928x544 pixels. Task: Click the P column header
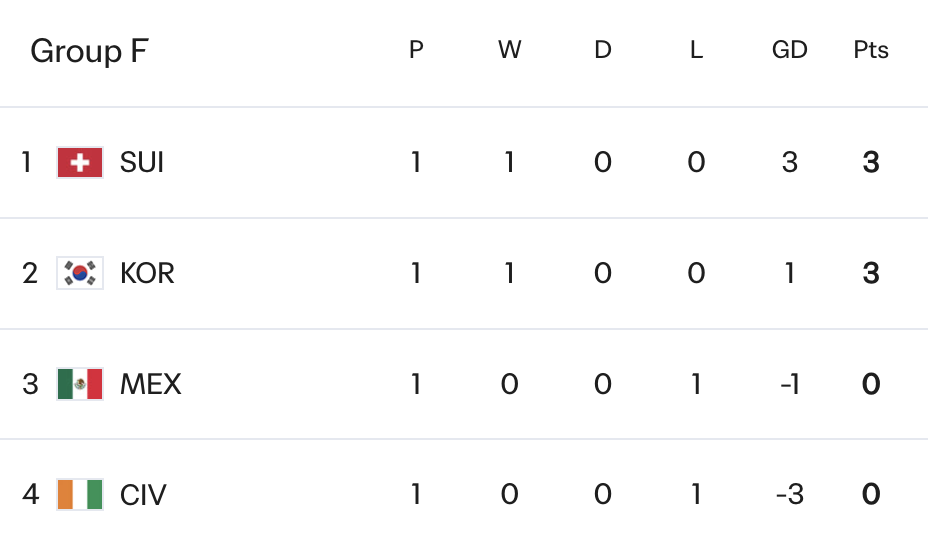[416, 50]
